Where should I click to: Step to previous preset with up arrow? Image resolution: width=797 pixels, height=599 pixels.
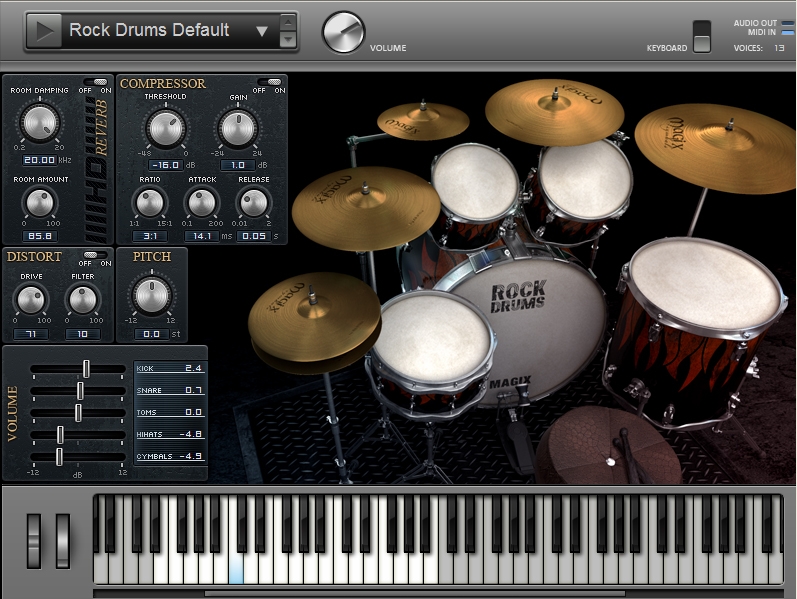pos(288,22)
